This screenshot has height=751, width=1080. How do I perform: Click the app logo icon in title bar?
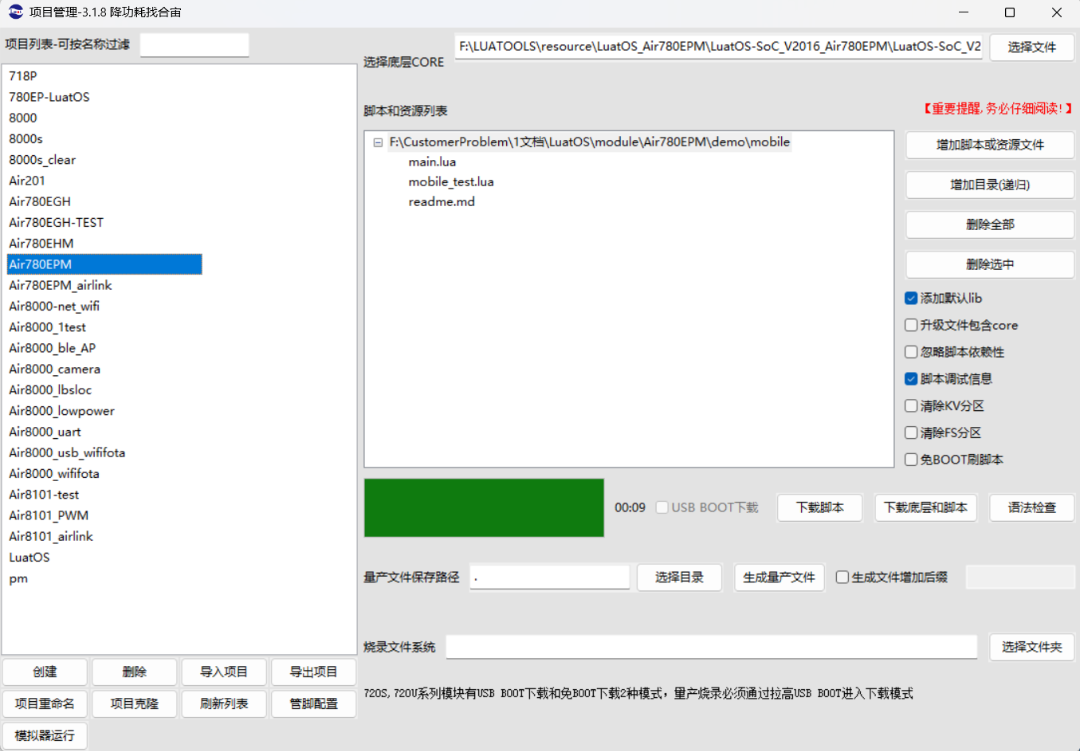(x=15, y=12)
